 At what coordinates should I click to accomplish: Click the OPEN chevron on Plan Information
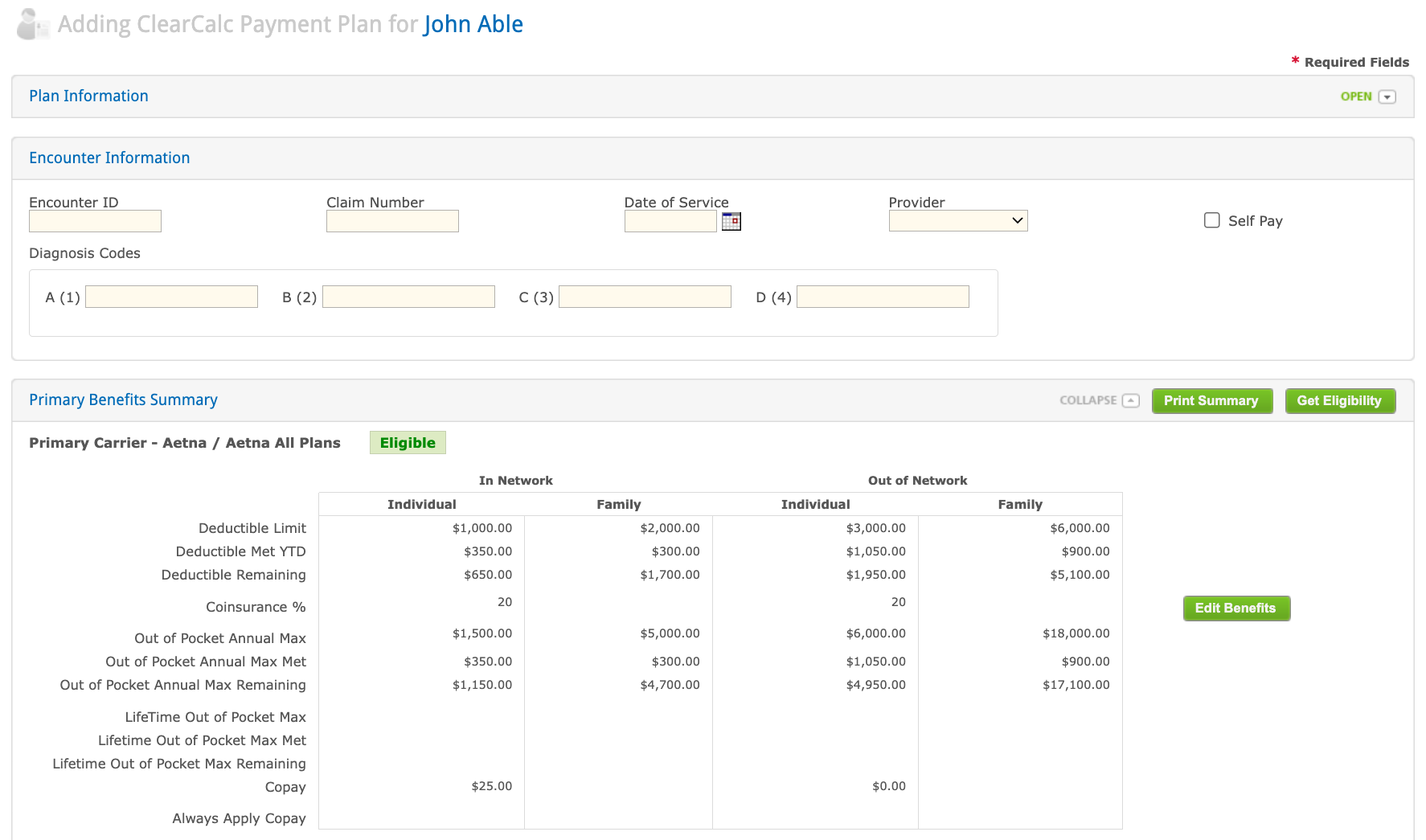1387,96
